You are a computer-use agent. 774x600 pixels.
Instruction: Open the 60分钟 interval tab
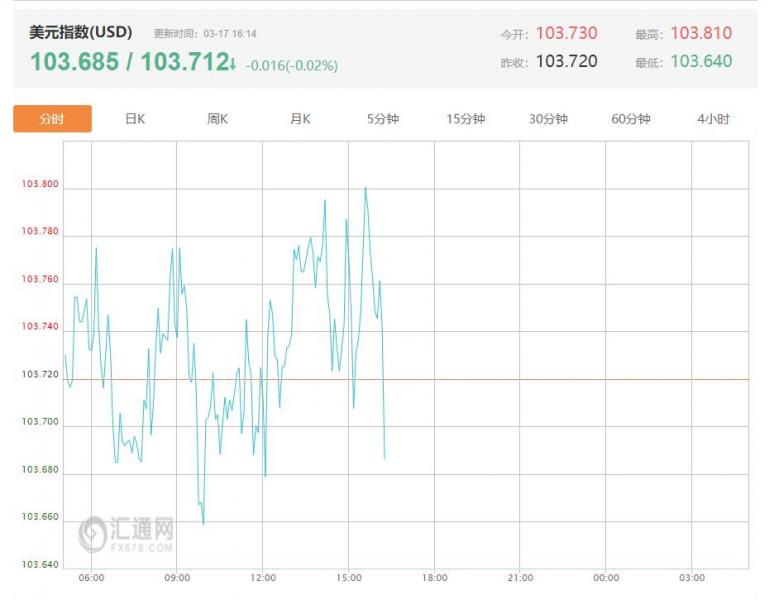tap(631, 119)
